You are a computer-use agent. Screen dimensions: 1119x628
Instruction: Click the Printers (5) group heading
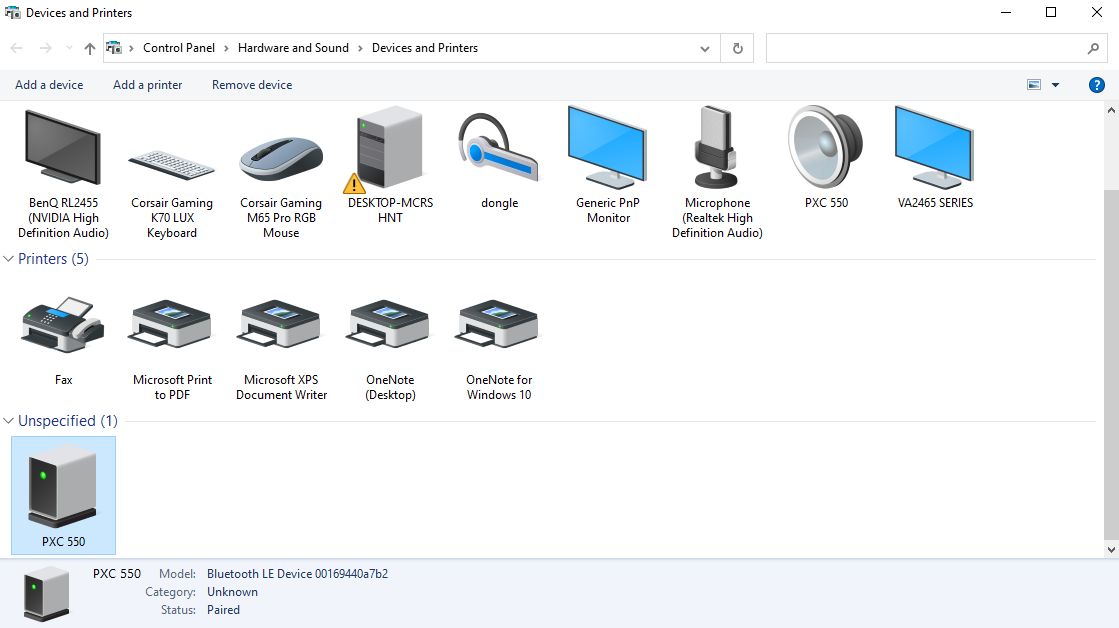54,259
